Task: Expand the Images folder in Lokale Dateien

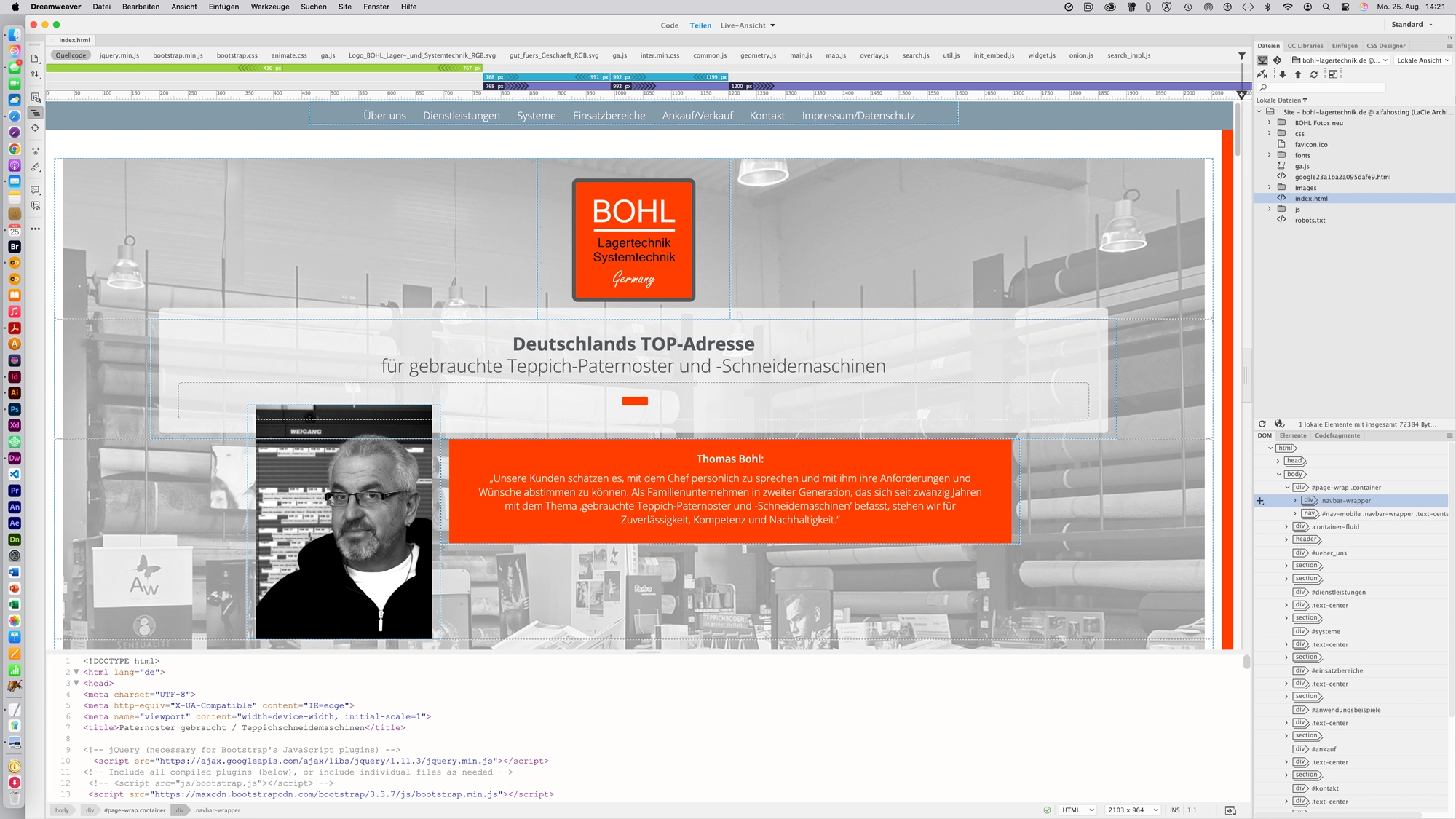Action: 1270,187
